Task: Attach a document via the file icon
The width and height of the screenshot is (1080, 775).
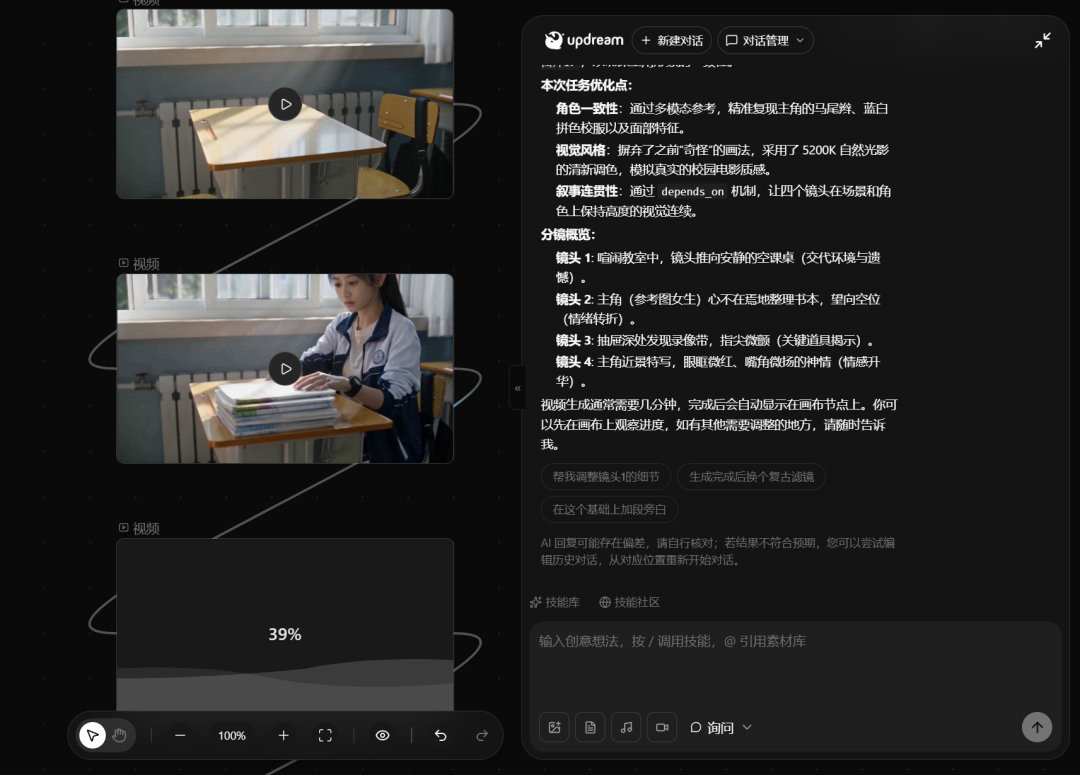Action: point(590,727)
